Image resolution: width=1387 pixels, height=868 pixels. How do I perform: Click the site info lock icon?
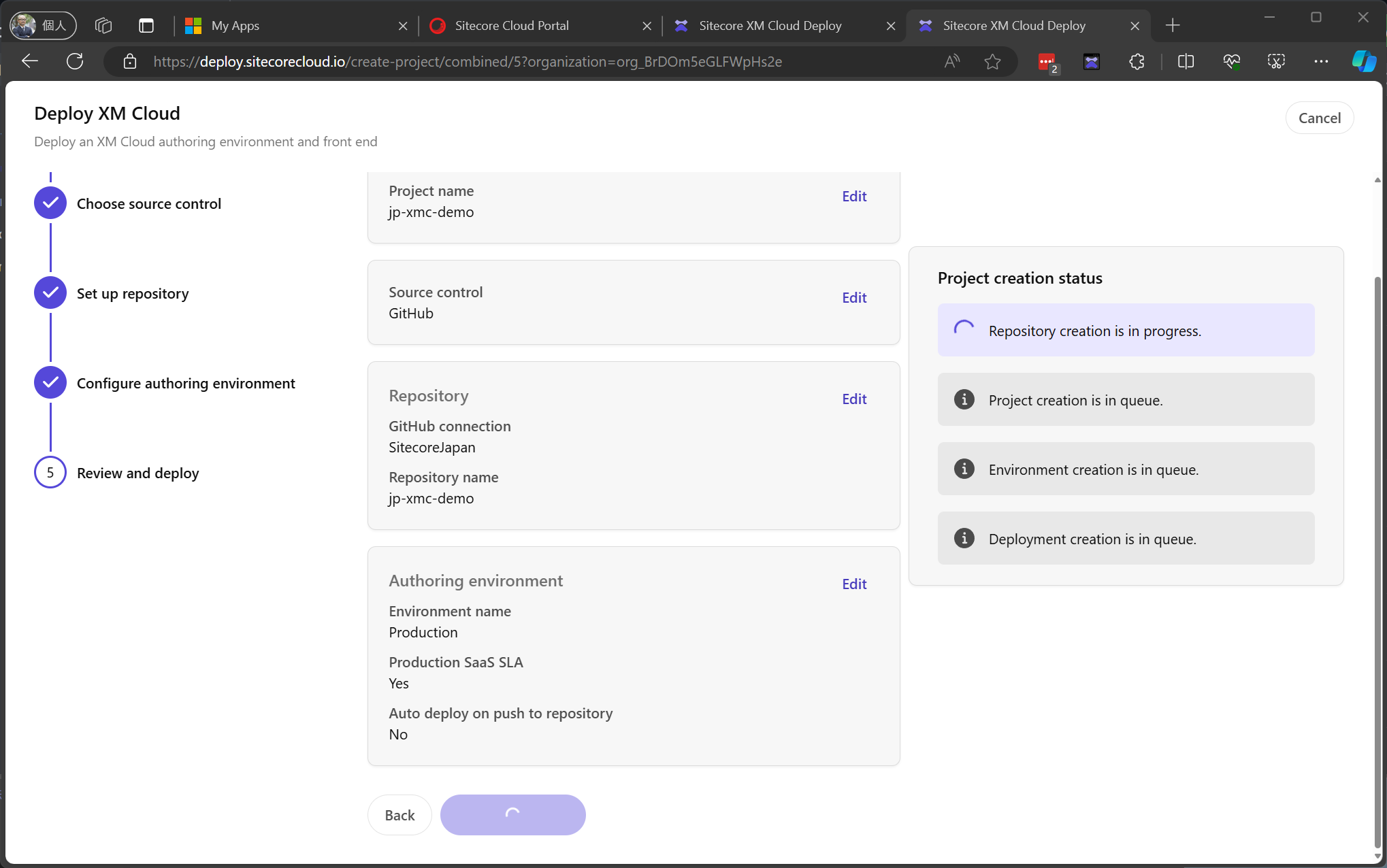[130, 62]
